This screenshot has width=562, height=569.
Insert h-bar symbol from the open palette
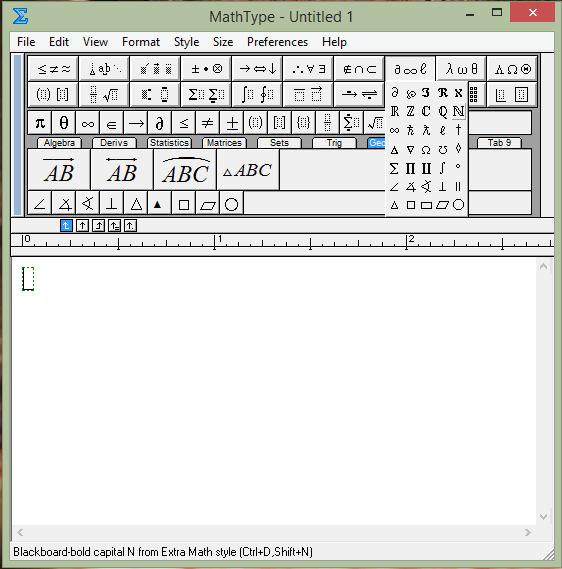(410, 130)
